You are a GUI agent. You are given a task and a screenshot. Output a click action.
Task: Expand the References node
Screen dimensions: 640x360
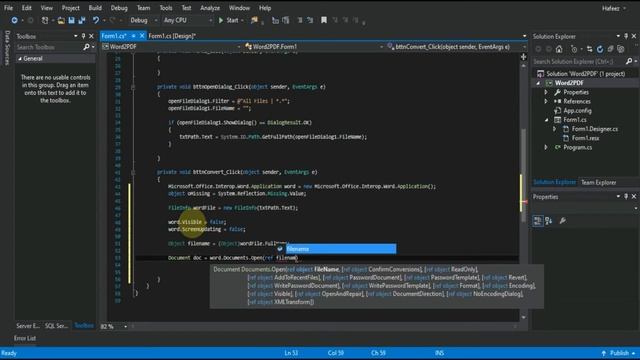click(546, 101)
